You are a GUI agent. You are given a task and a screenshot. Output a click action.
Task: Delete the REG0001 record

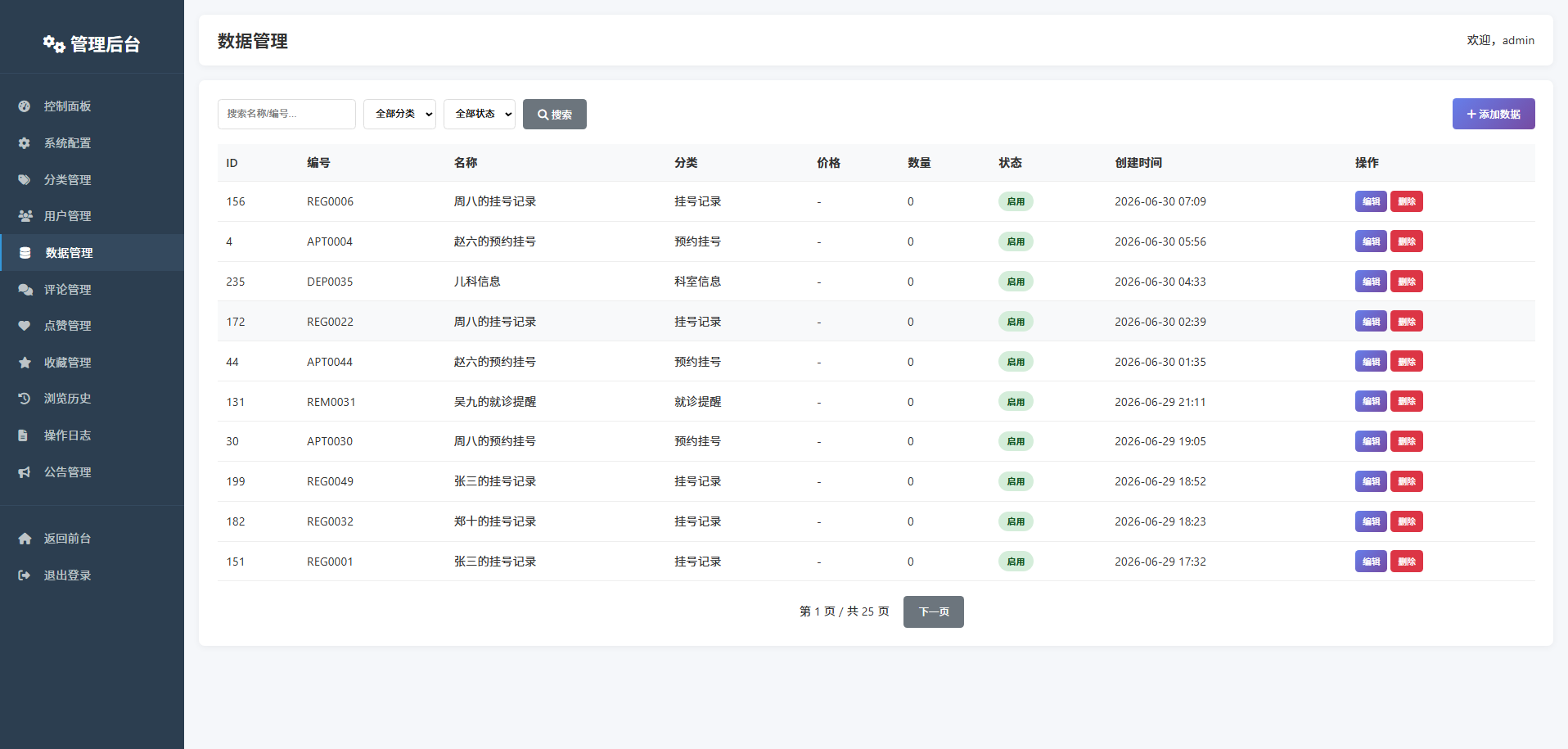coord(1407,562)
